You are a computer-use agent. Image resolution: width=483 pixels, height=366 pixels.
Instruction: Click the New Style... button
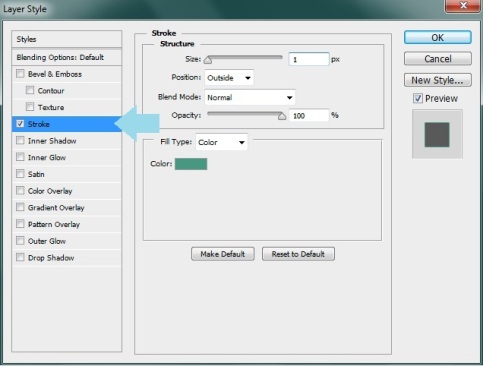[x=438, y=80]
